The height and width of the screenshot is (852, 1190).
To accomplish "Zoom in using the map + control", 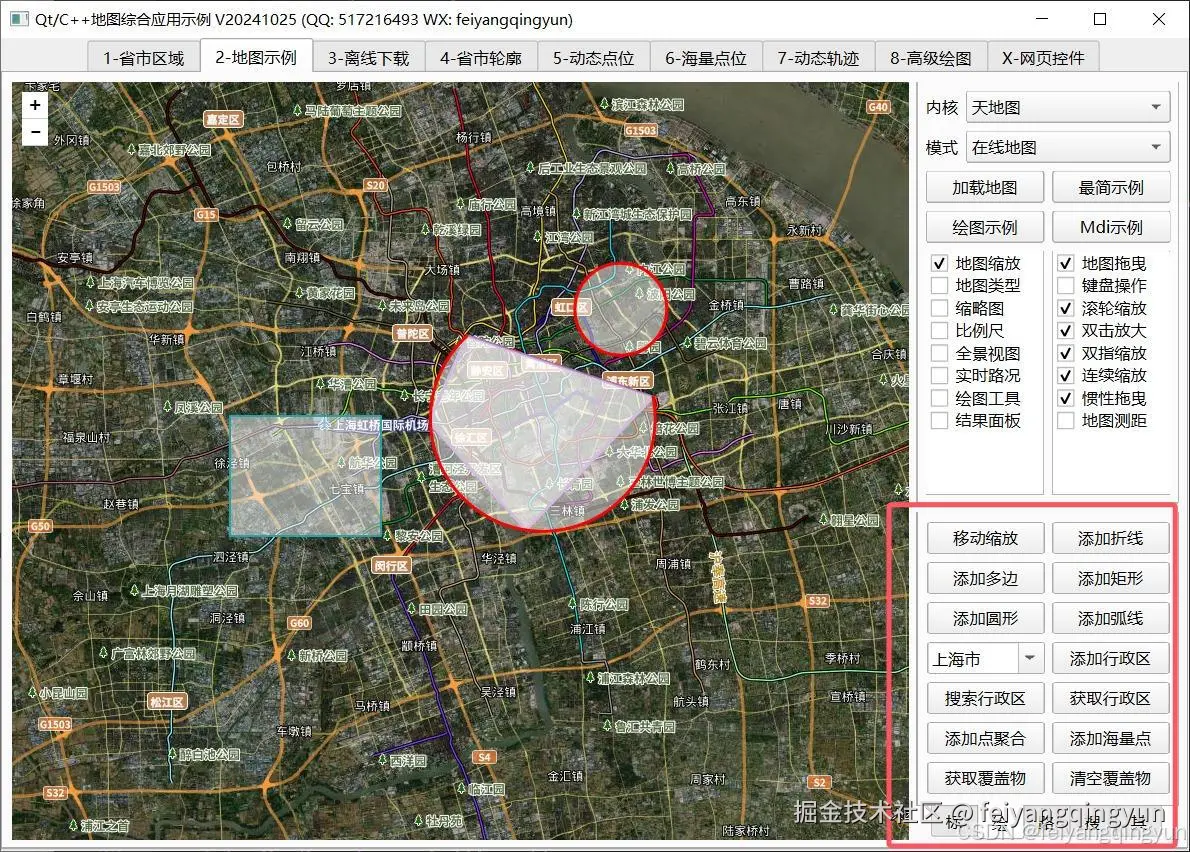I will 34,104.
